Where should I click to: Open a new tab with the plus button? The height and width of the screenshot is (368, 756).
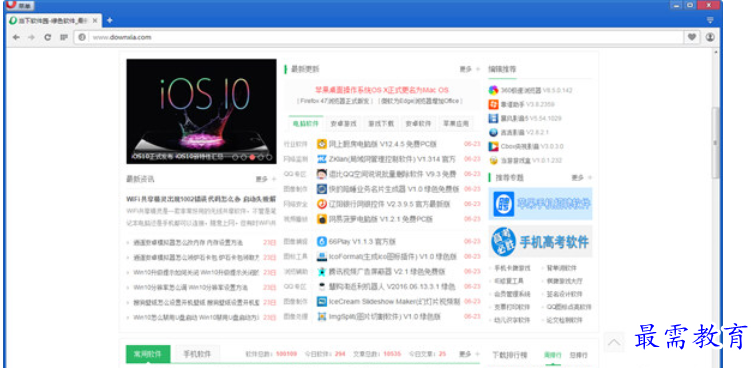pos(109,20)
